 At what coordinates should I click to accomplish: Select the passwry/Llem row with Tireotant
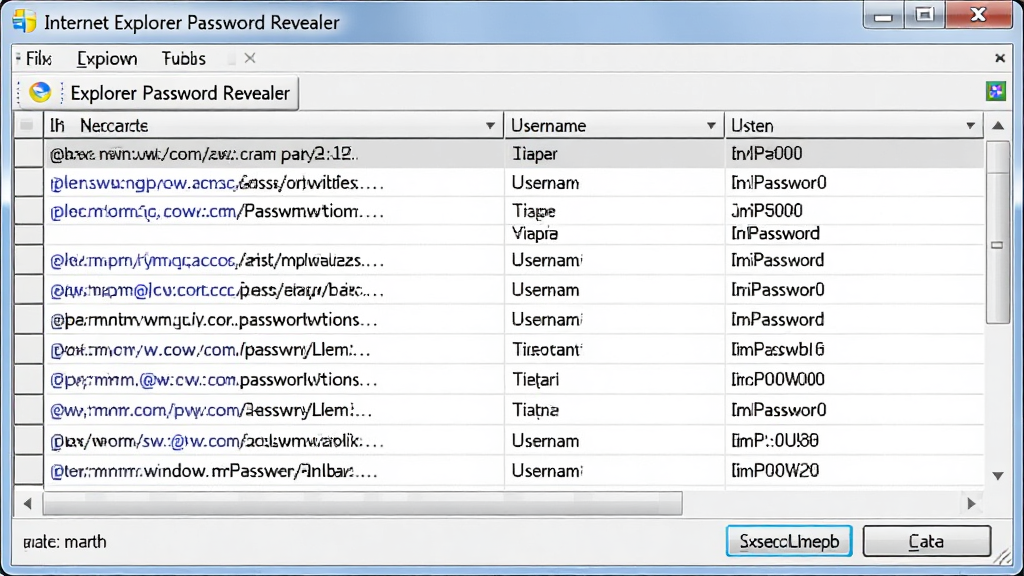[x=513, y=349]
